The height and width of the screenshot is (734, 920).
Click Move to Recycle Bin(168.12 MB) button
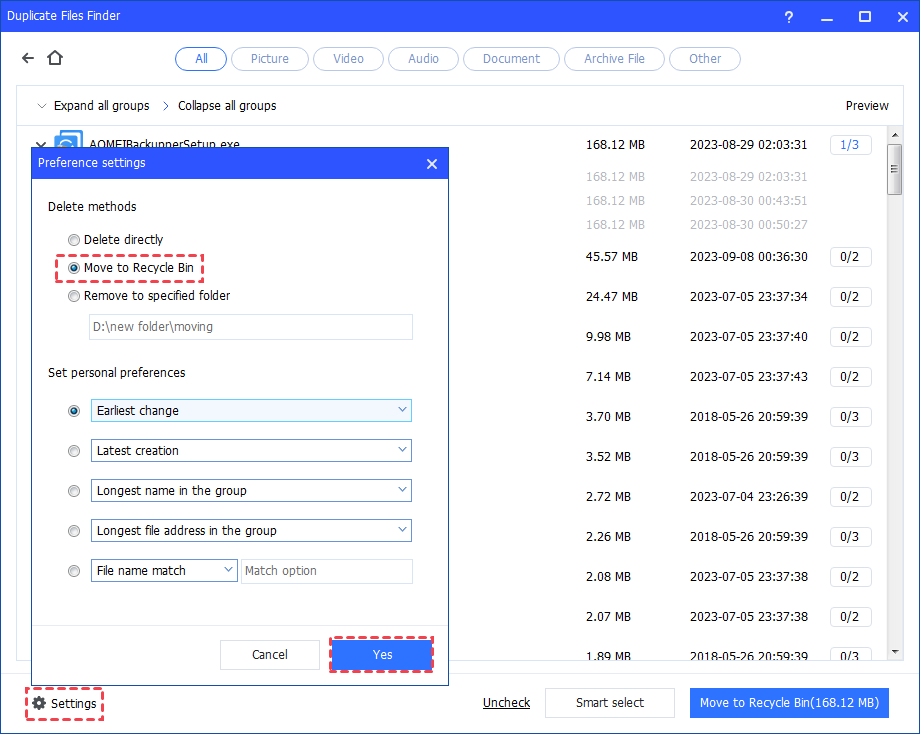click(789, 702)
